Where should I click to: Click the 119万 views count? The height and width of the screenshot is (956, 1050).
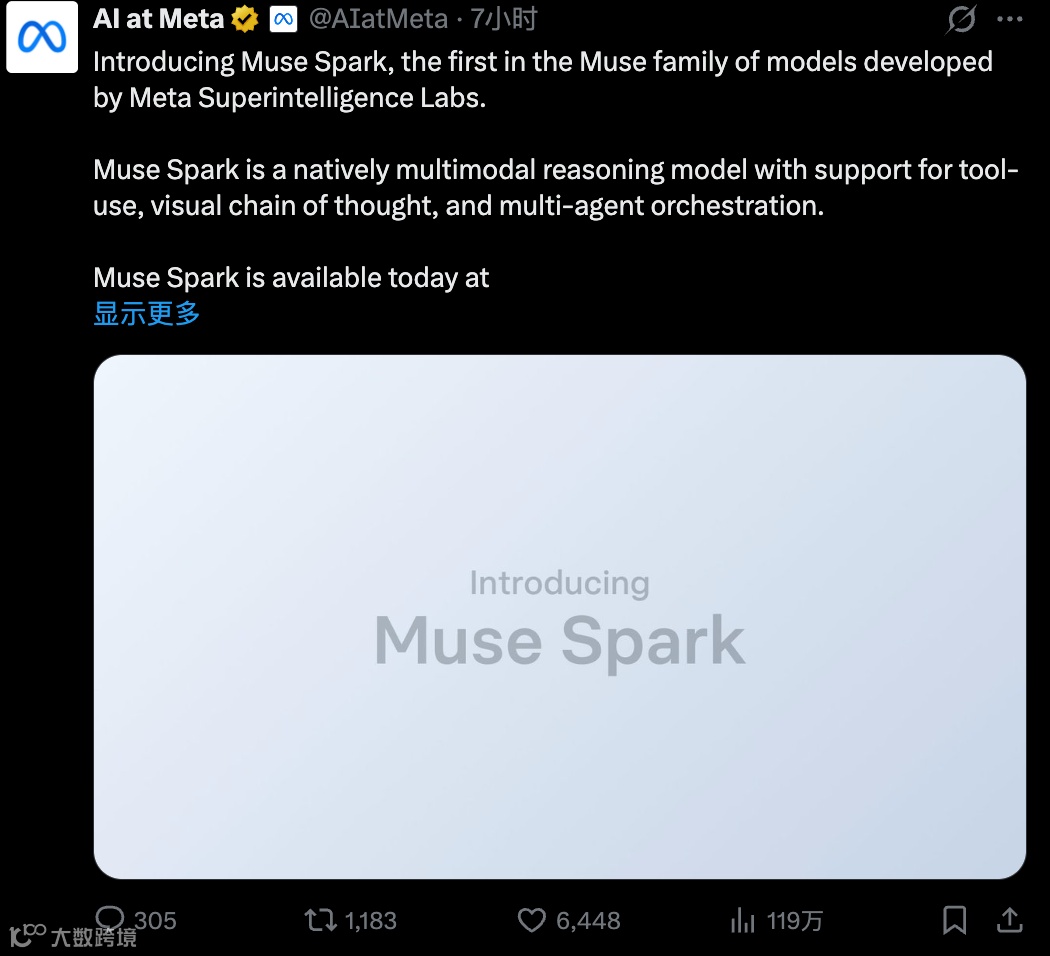pyautogui.click(x=795, y=921)
